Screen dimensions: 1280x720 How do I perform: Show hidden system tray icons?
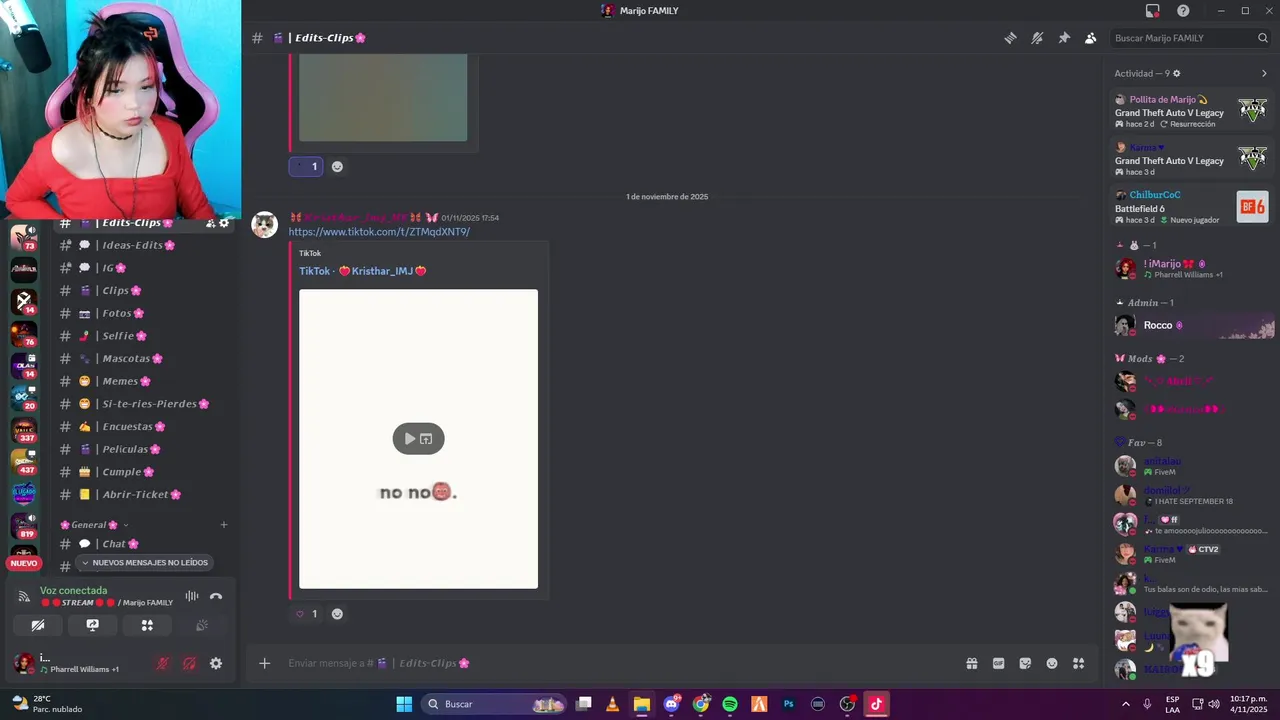pos(1125,704)
